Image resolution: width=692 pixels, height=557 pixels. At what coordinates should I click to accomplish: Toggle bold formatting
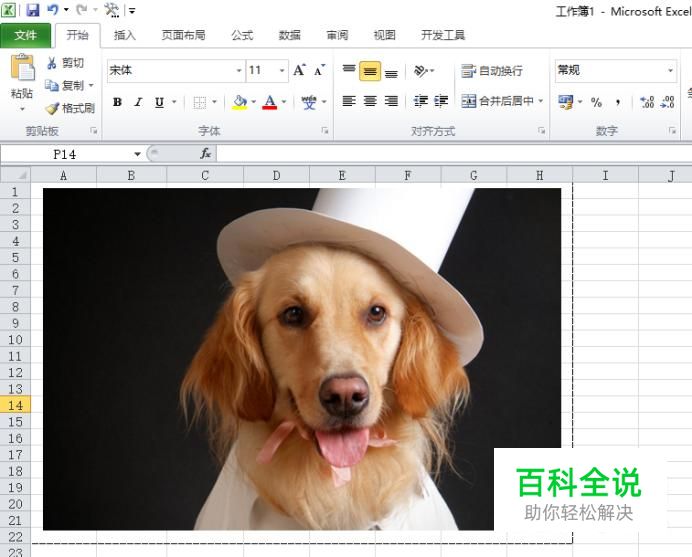117,102
